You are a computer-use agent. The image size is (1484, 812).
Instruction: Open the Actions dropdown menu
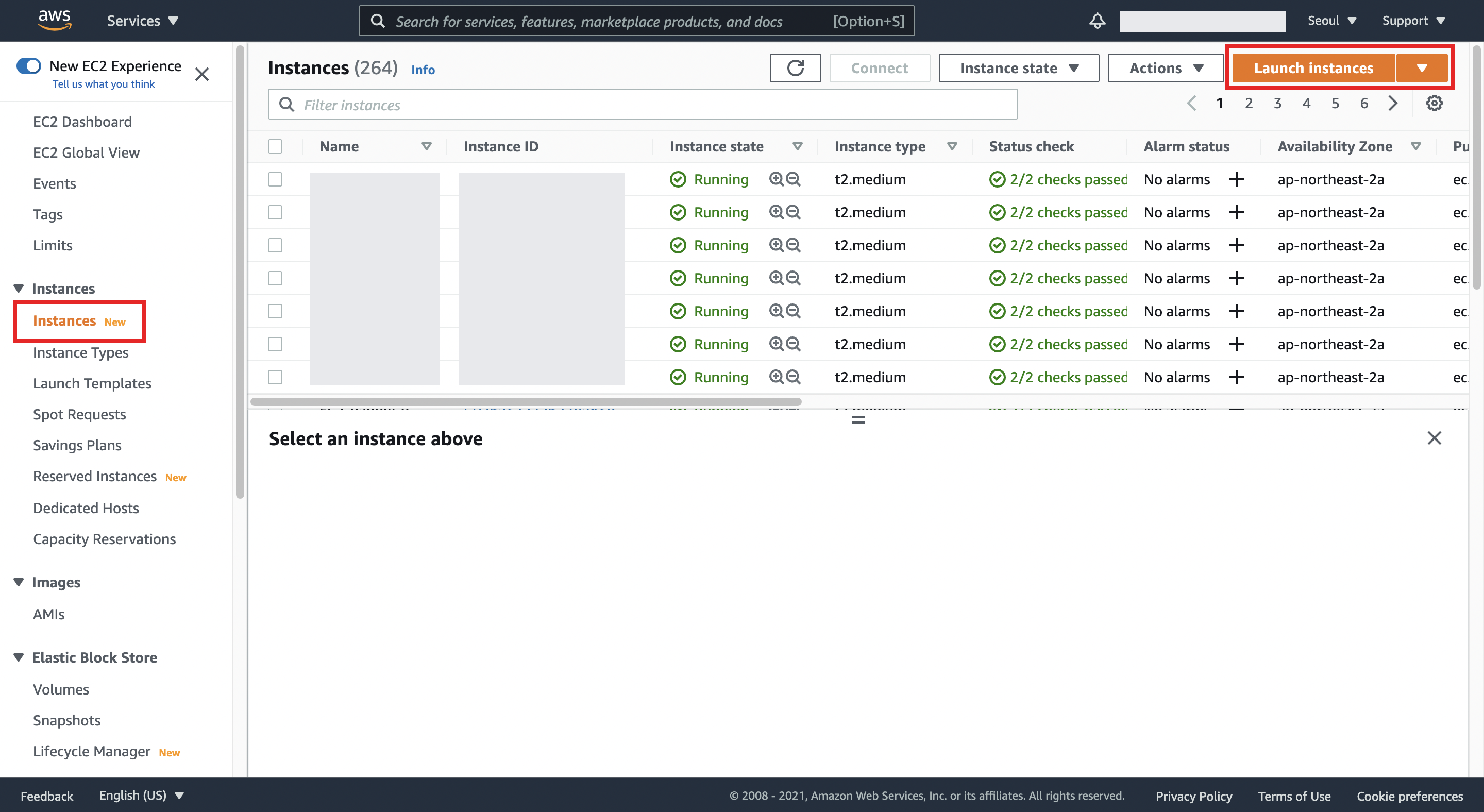click(x=1165, y=68)
